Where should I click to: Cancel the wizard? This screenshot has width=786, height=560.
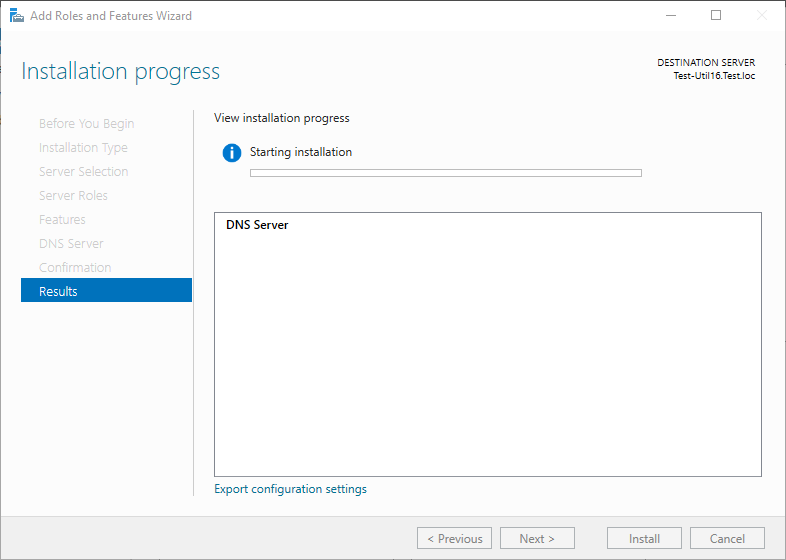pos(727,538)
